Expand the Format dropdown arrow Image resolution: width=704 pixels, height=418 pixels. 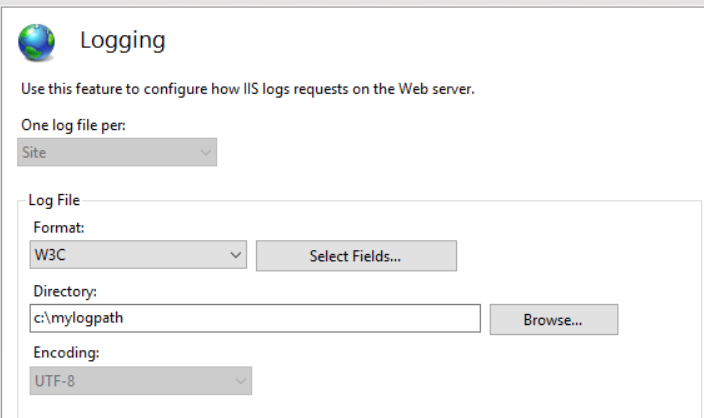pyautogui.click(x=236, y=256)
